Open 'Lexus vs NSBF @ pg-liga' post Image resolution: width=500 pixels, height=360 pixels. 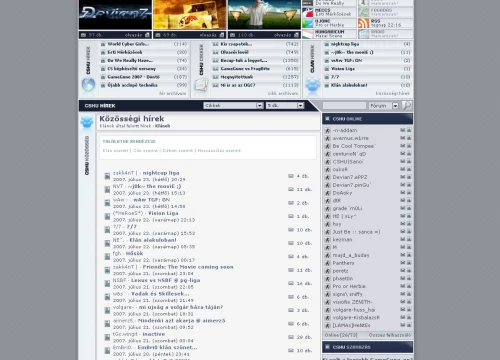(166, 280)
